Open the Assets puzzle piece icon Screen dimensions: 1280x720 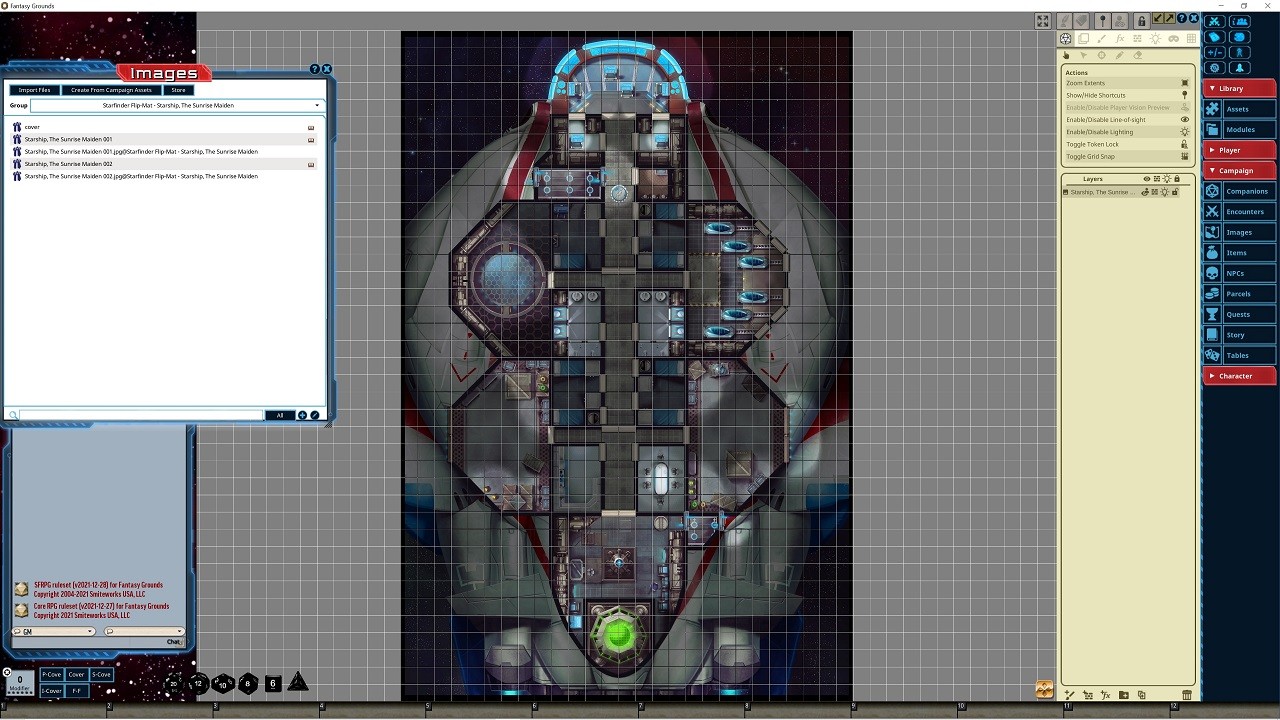pos(1212,109)
